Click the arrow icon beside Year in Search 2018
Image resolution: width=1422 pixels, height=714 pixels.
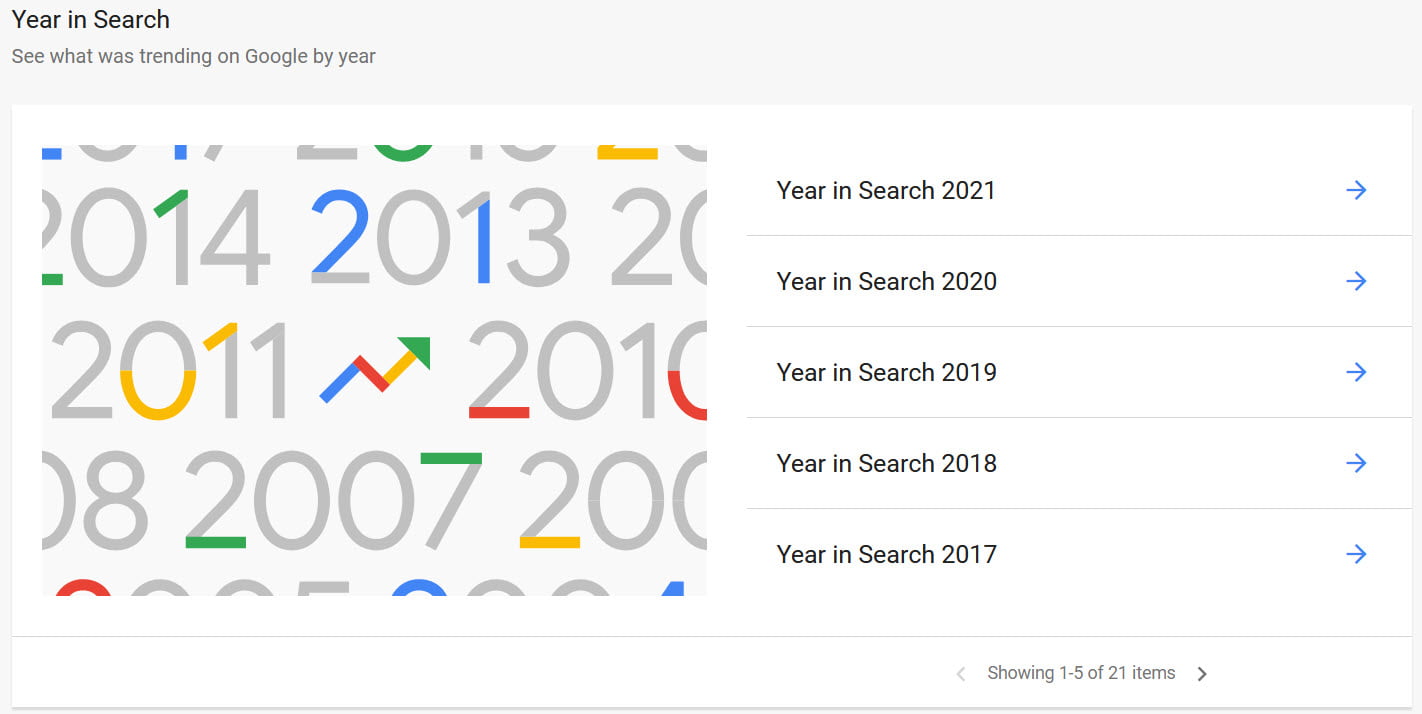point(1356,463)
